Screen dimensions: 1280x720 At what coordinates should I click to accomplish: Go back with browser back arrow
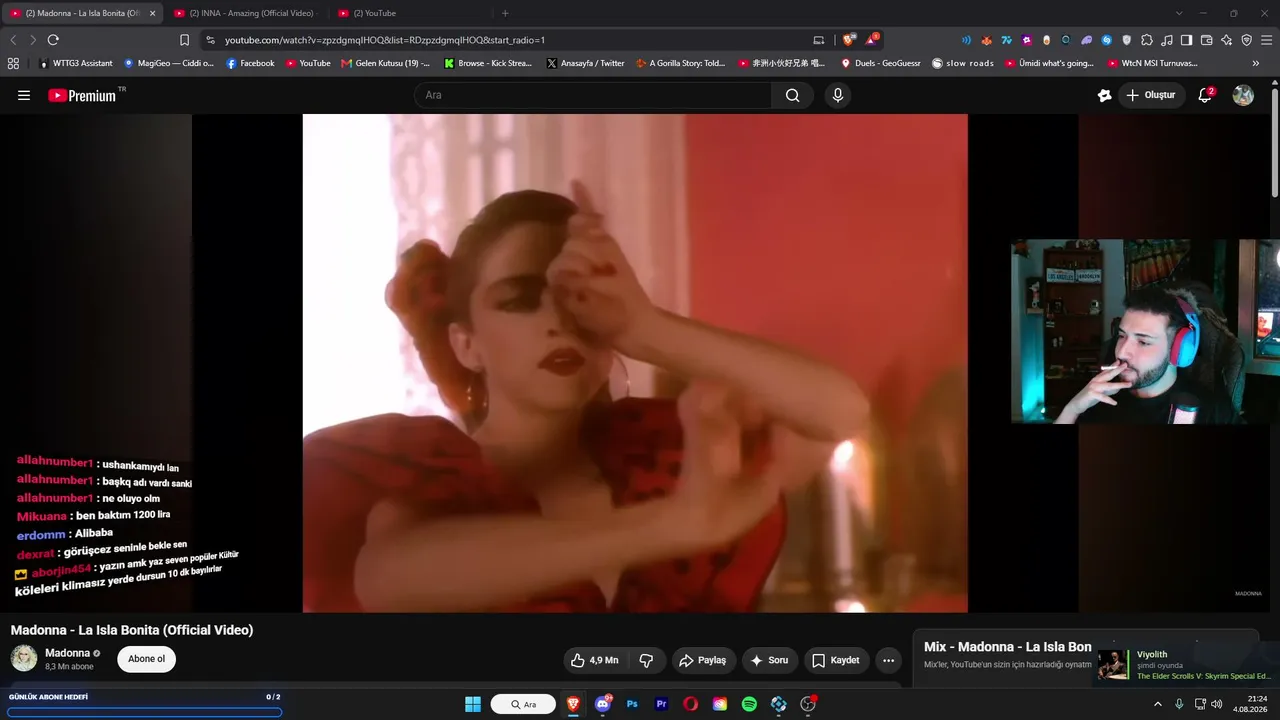[13, 40]
